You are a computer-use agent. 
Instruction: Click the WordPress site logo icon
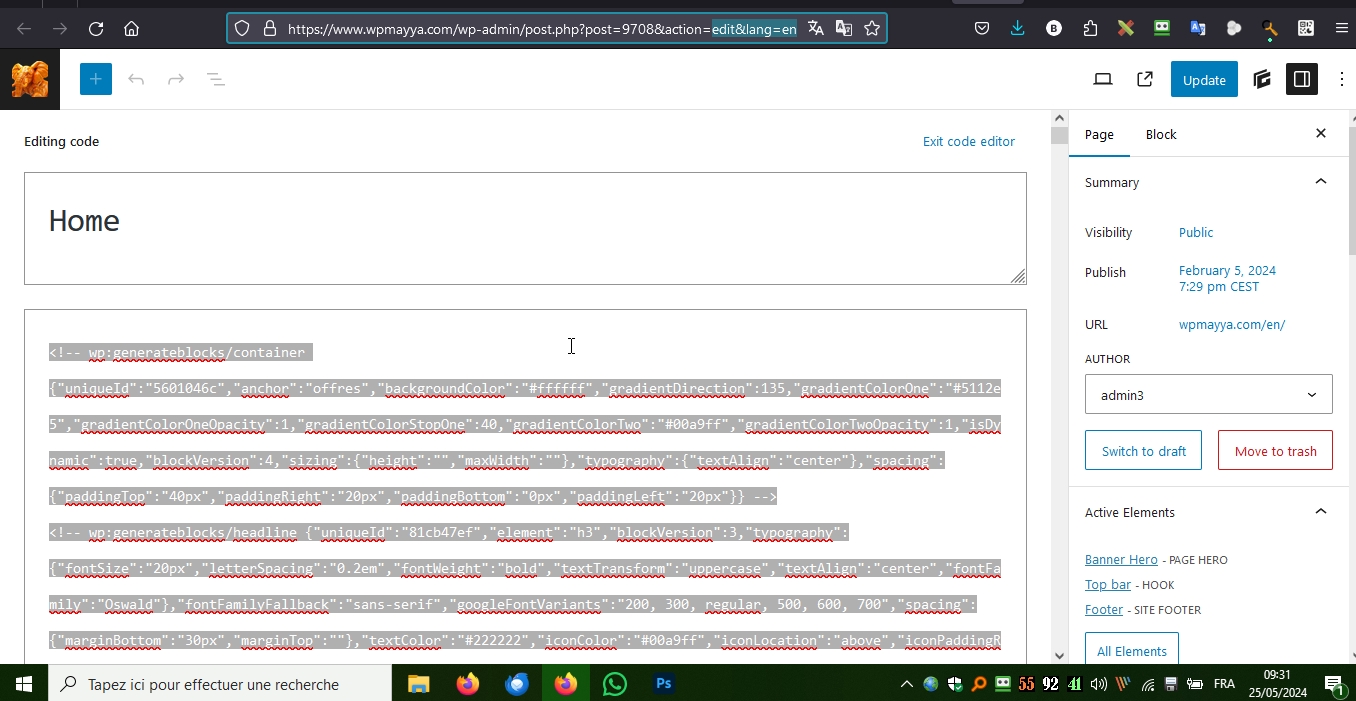pos(30,79)
